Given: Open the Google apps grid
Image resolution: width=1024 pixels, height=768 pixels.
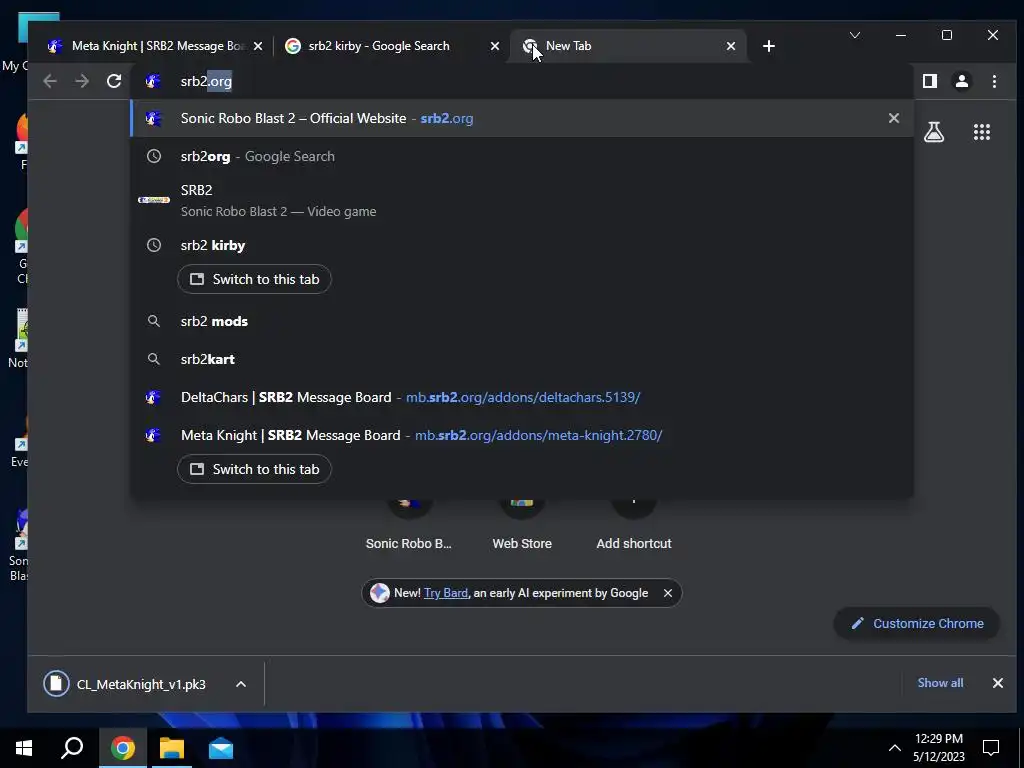Looking at the screenshot, I should point(982,132).
